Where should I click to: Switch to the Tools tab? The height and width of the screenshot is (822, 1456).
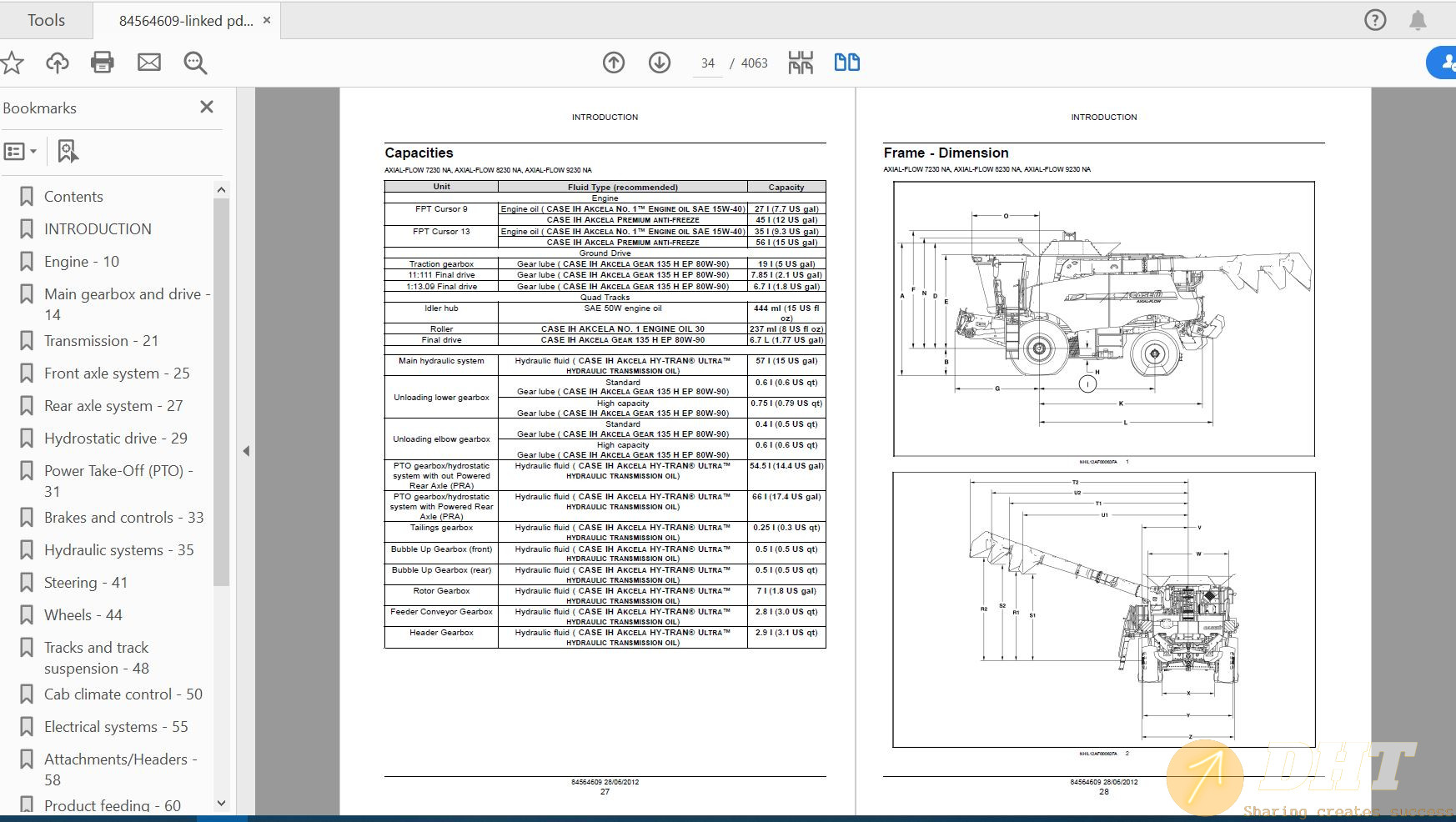46,20
